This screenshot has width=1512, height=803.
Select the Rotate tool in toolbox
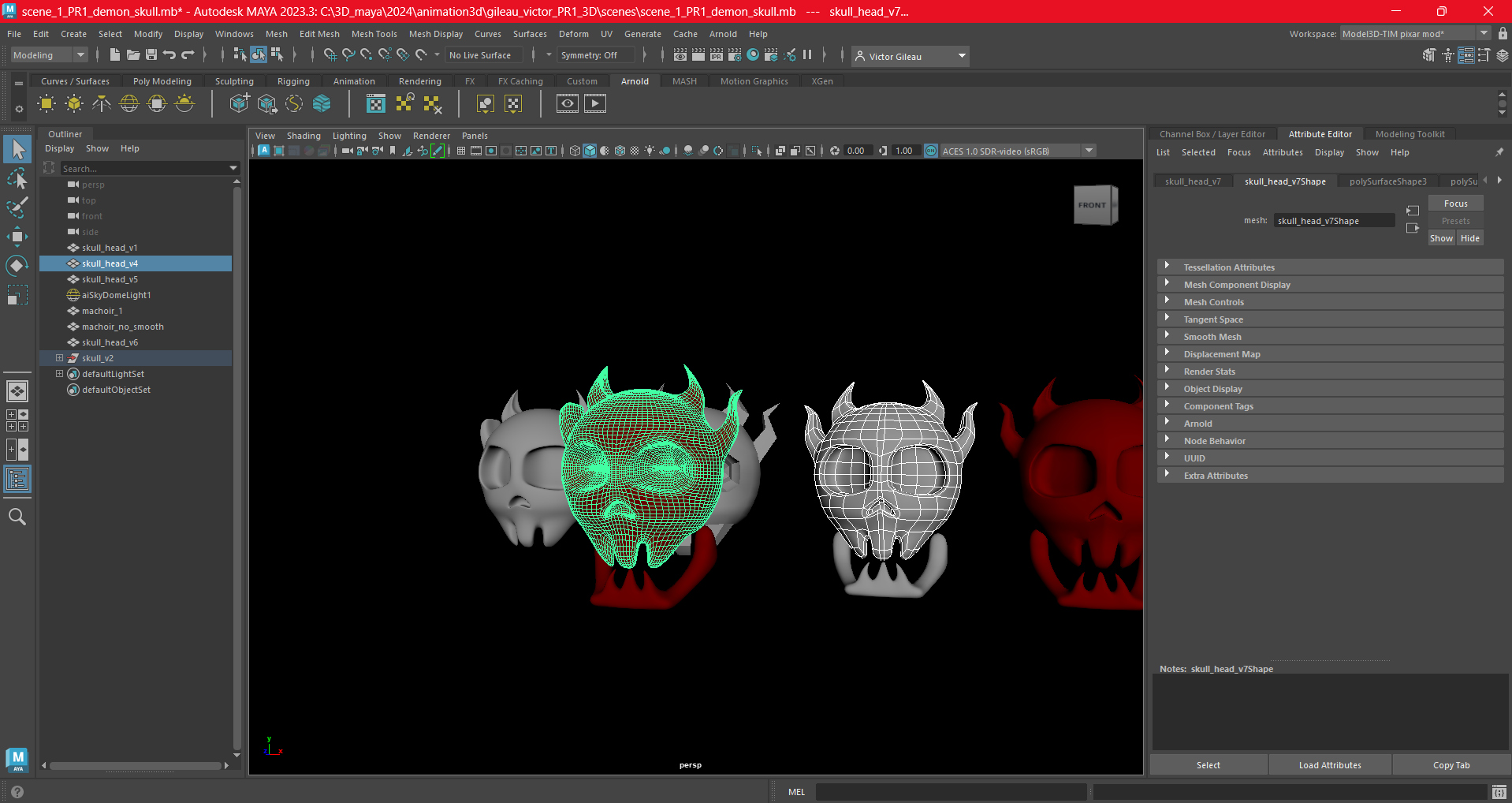point(17,266)
